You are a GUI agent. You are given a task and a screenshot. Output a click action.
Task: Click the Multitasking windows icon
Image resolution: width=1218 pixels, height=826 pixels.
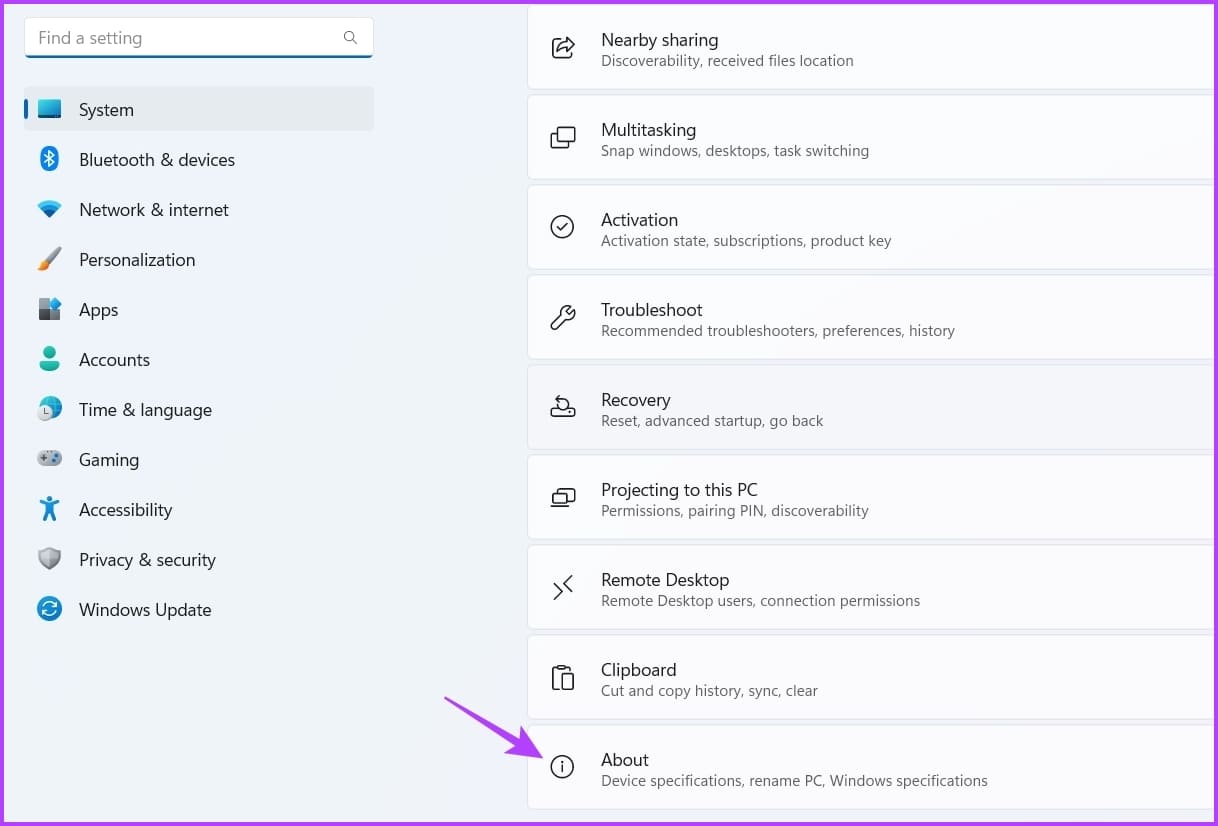point(563,138)
